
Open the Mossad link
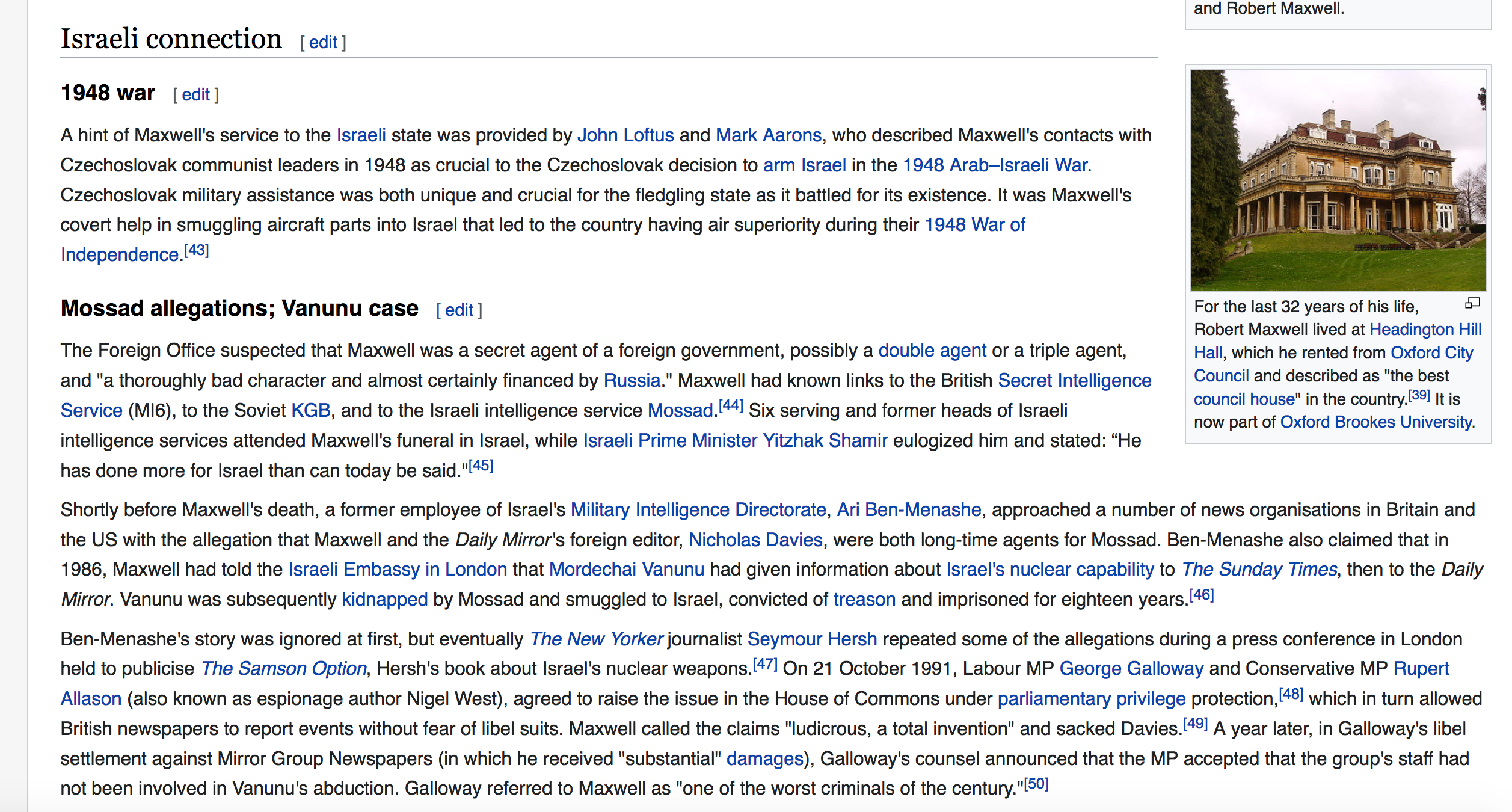tap(680, 411)
